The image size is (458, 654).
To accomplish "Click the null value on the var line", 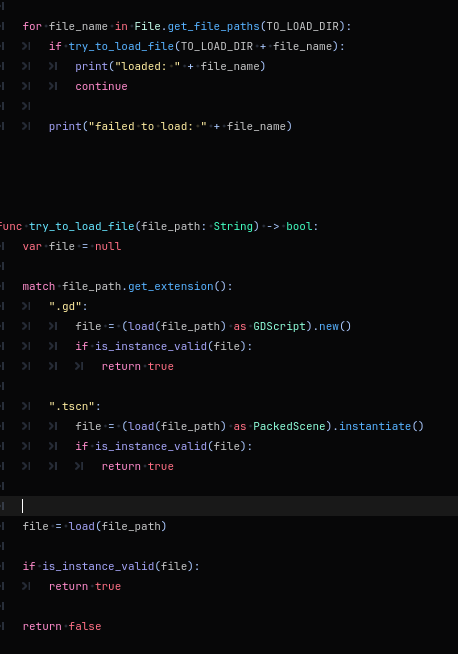I will pos(108,247).
